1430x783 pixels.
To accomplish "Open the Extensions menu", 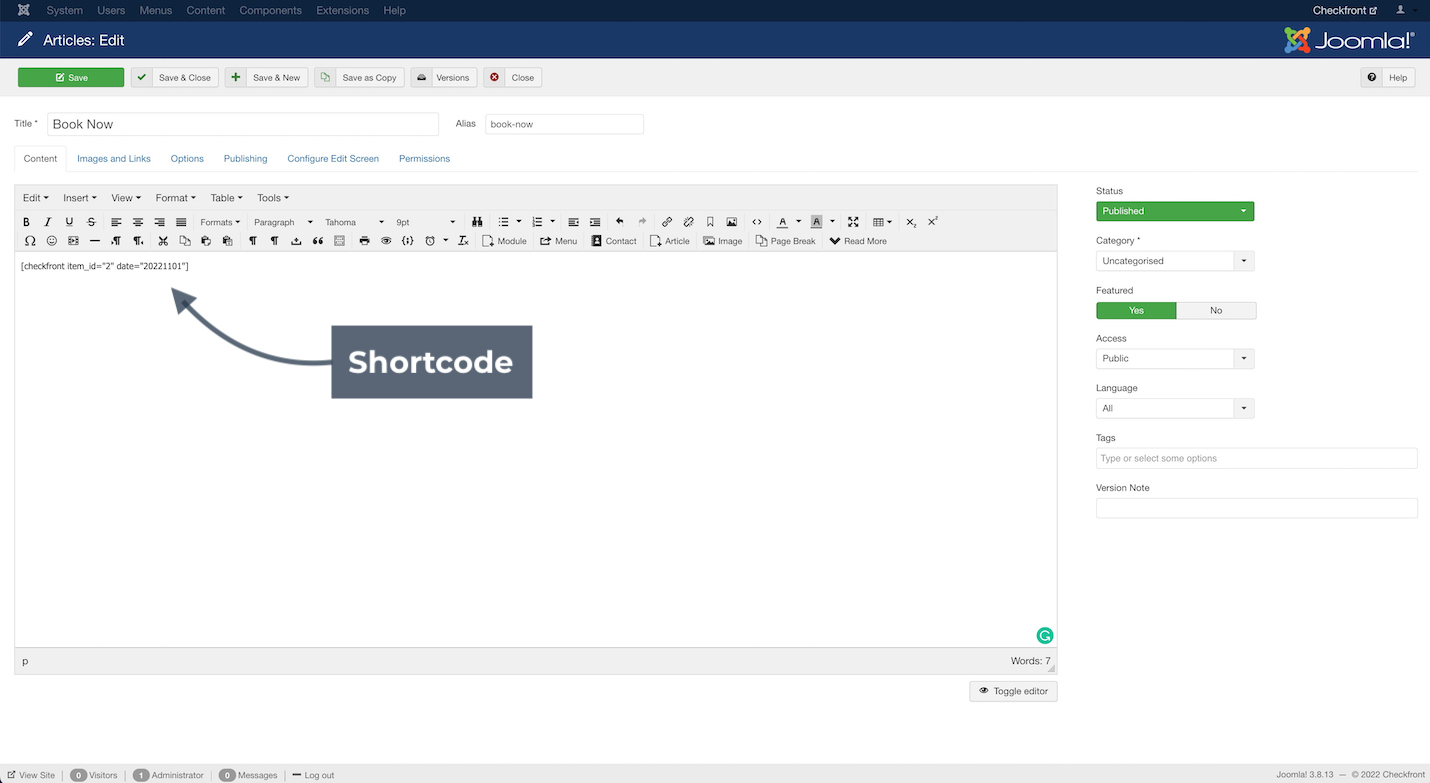I will tap(342, 10).
